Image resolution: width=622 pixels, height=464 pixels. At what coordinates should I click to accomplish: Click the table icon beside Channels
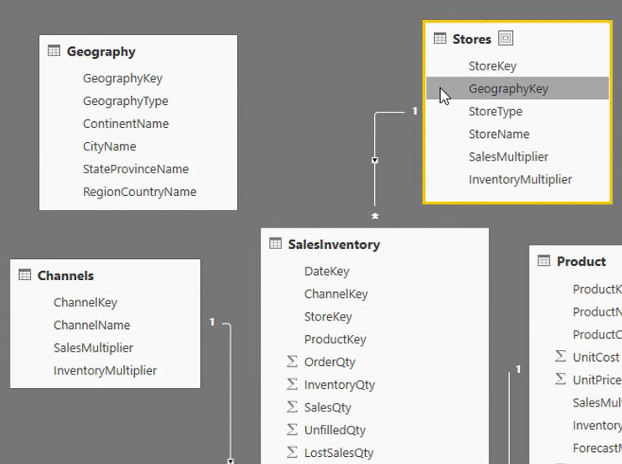[25, 274]
